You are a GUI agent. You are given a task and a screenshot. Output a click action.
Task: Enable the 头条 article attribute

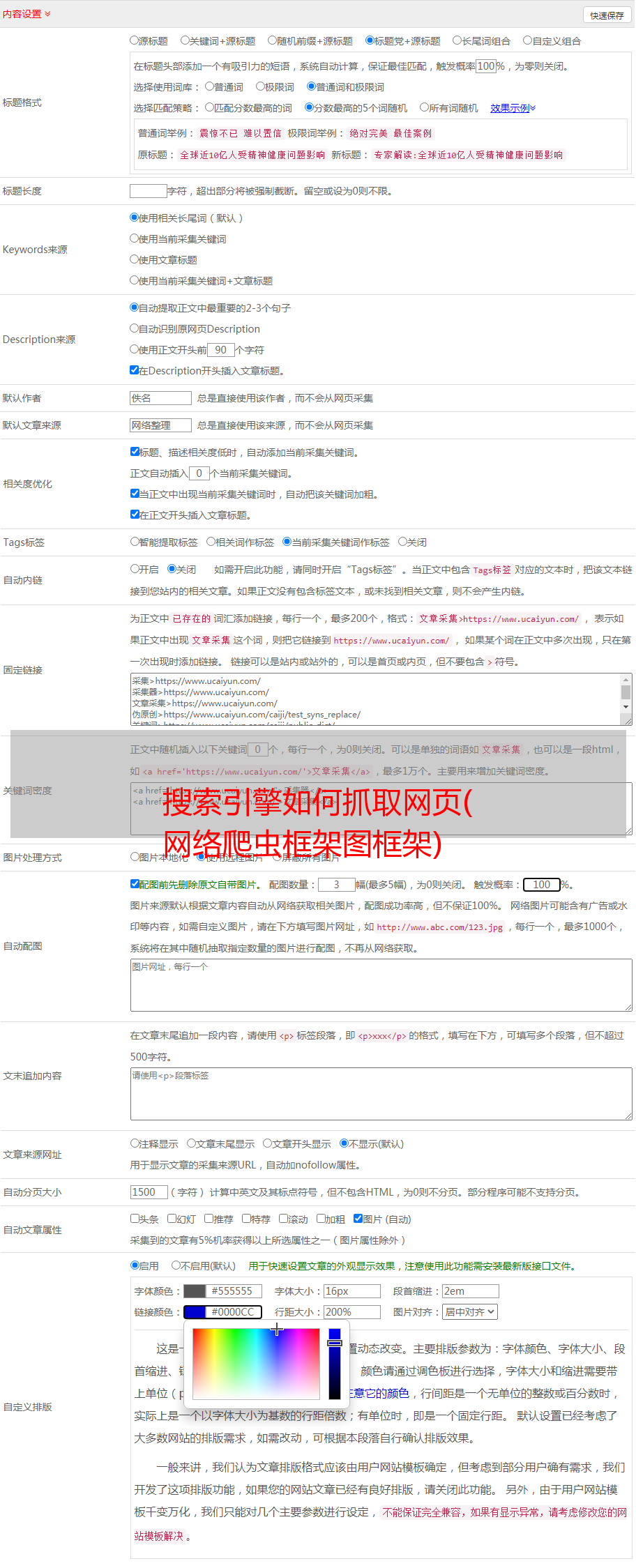pyautogui.click(x=135, y=1219)
